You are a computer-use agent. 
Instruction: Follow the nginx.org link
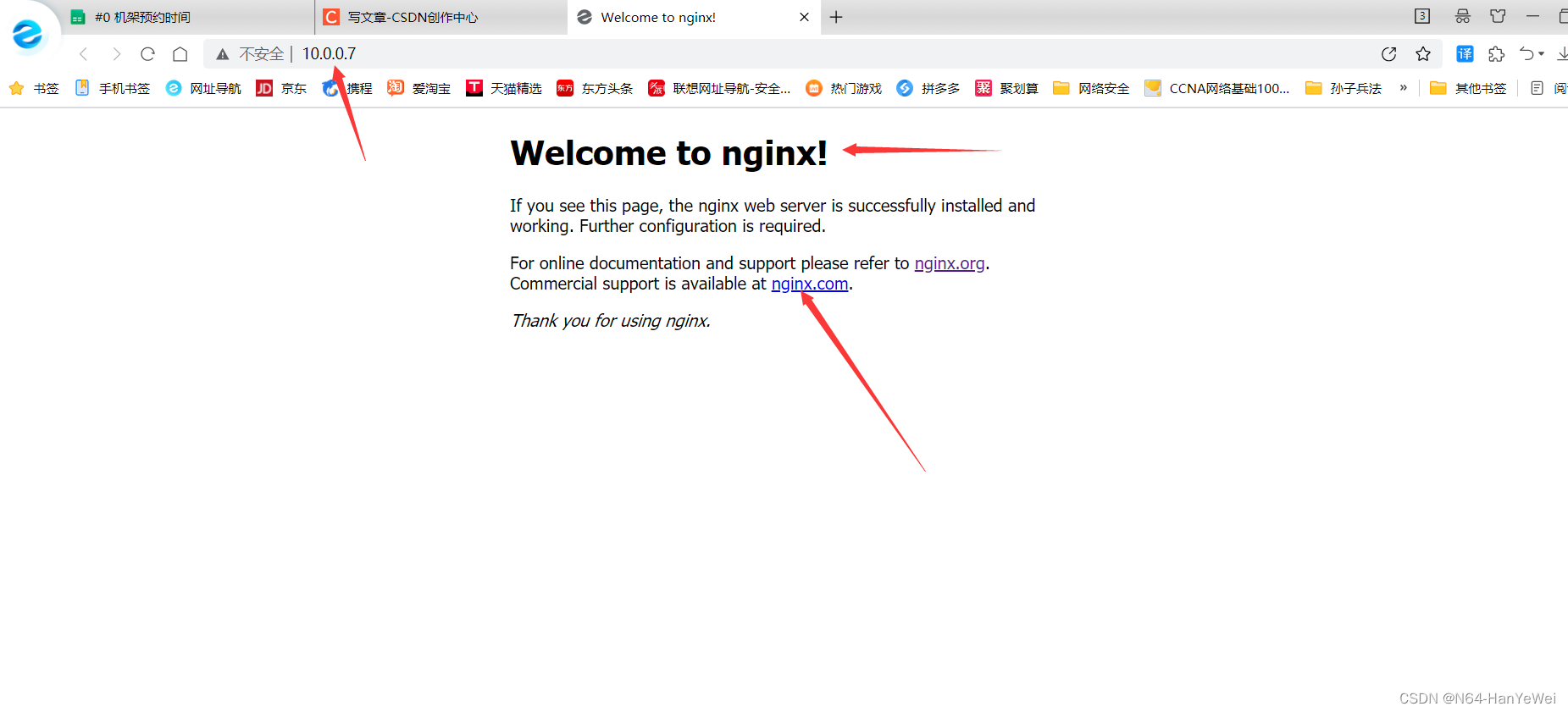click(950, 263)
